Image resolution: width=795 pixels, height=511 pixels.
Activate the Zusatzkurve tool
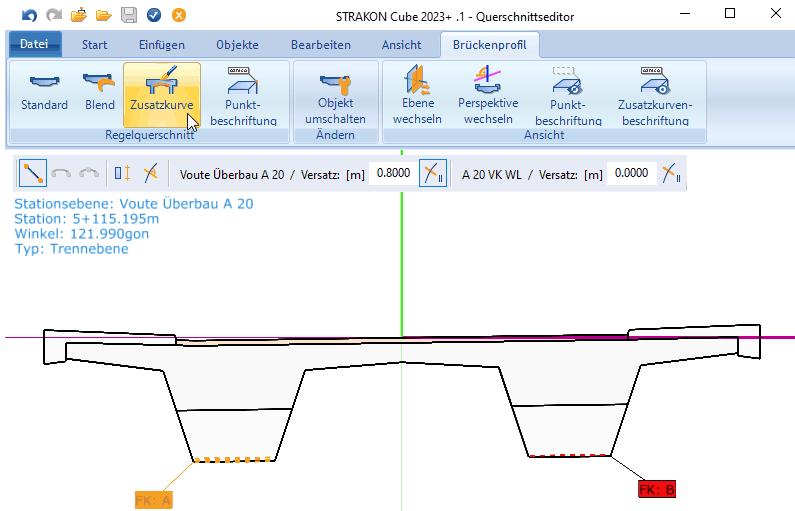pyautogui.click(x=162, y=94)
